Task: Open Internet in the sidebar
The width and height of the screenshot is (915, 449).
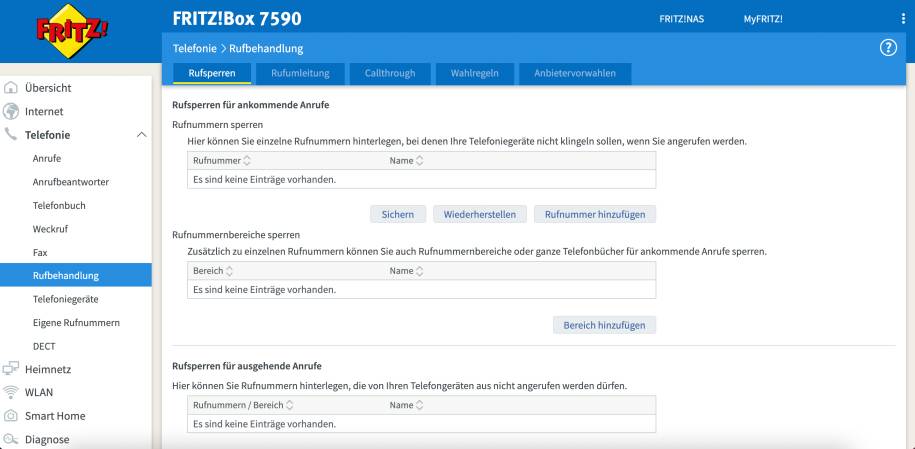Action: point(44,112)
